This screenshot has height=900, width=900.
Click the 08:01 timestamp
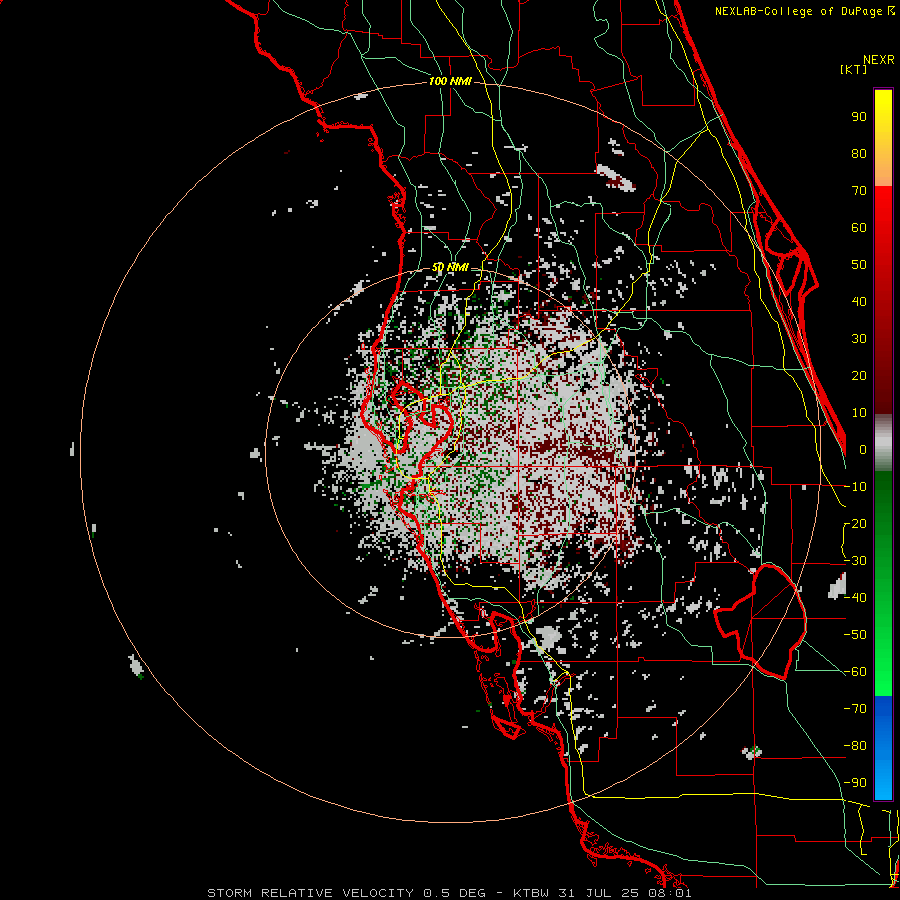(670, 893)
